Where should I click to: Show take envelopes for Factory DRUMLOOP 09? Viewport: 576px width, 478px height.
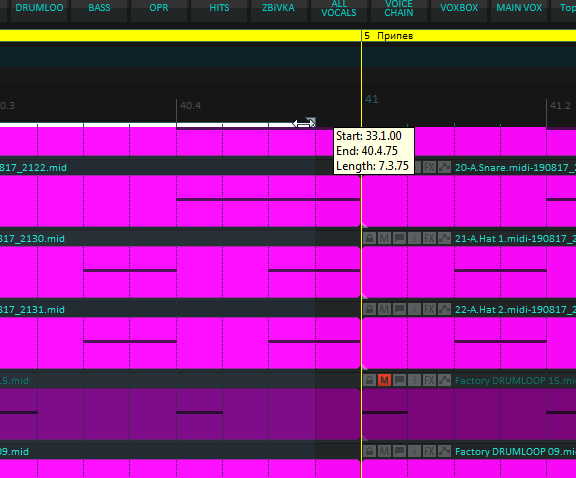click(444, 451)
